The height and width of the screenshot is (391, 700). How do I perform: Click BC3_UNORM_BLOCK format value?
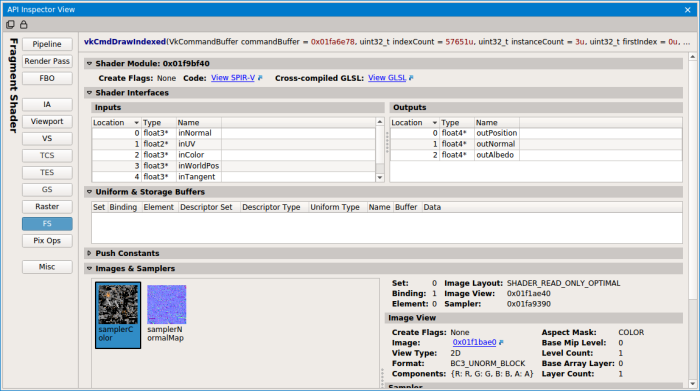click(x=488, y=363)
